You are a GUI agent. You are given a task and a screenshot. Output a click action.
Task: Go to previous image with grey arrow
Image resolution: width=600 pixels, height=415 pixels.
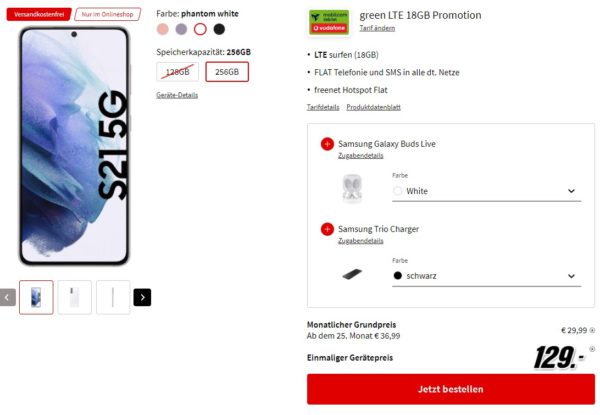coord(8,297)
